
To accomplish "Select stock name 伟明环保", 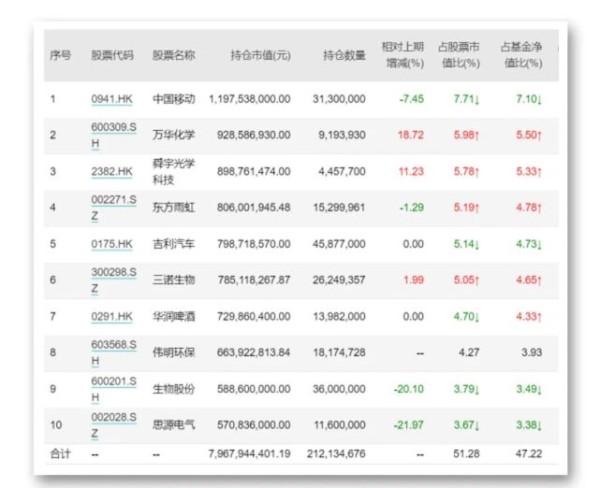I will click(174, 353).
